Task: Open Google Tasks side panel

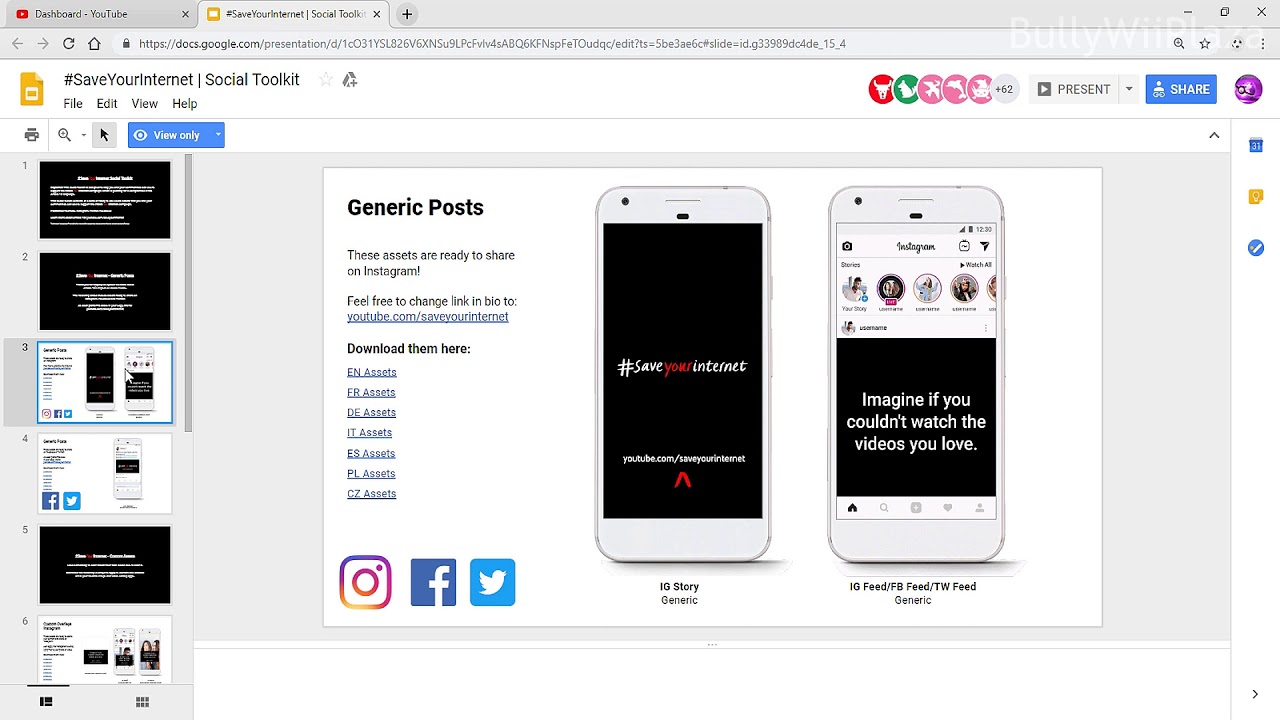Action: click(x=1256, y=248)
